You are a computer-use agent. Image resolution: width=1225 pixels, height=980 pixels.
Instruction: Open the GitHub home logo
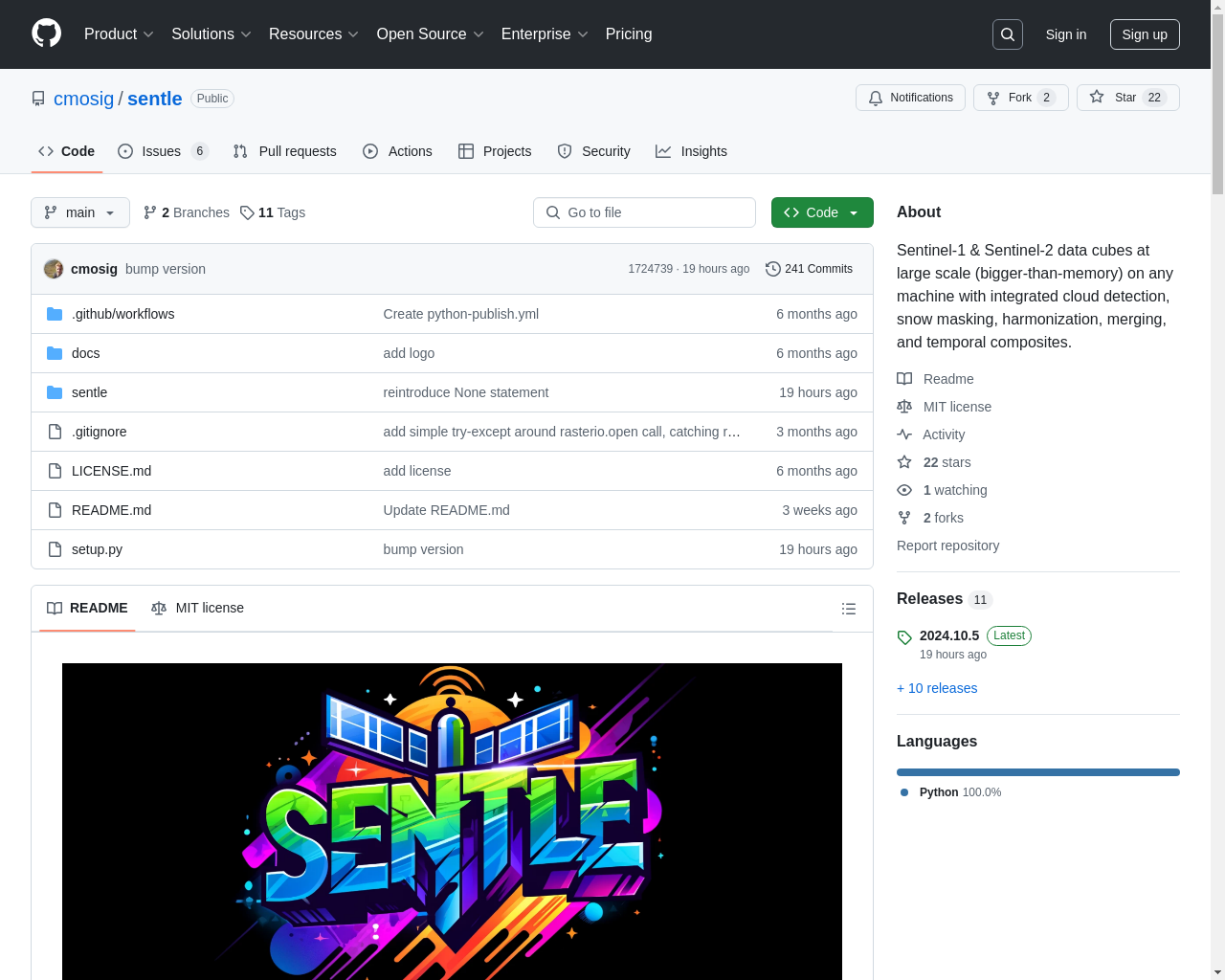(46, 33)
